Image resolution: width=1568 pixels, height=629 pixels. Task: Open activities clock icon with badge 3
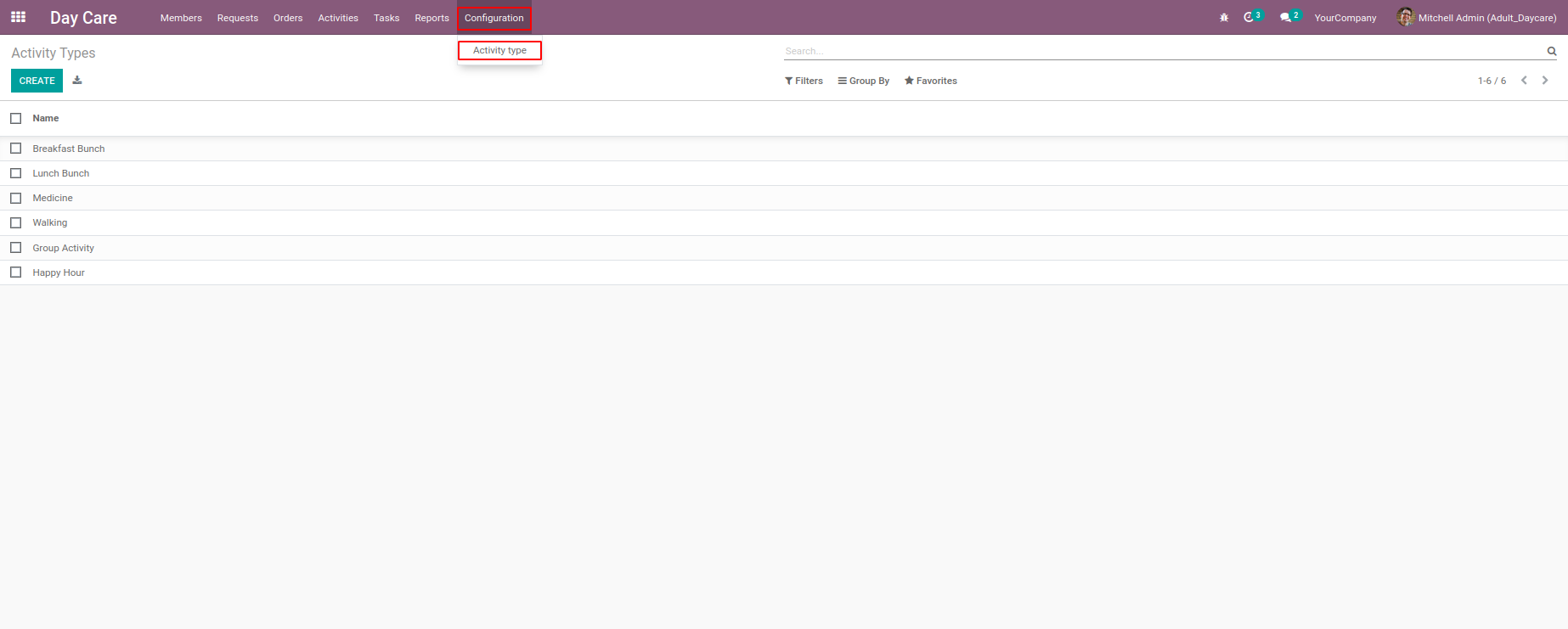click(1253, 17)
